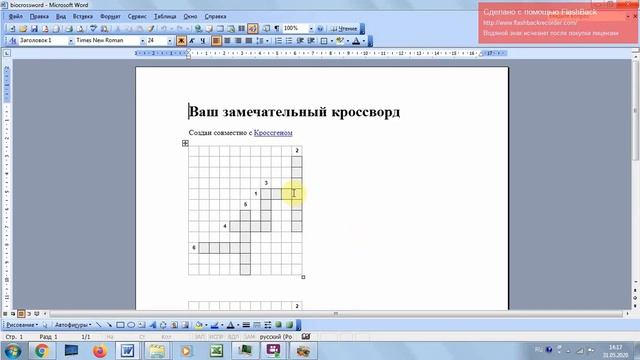The height and width of the screenshot is (360, 640).
Task: Click the Format Painter brush
Action: point(151,29)
